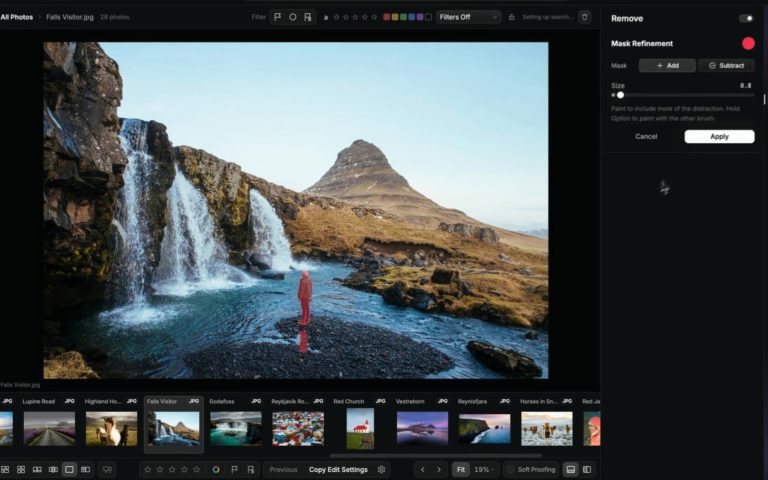The height and width of the screenshot is (480, 768).
Task: Open the rating comparison operator dropdown
Action: (x=326, y=17)
